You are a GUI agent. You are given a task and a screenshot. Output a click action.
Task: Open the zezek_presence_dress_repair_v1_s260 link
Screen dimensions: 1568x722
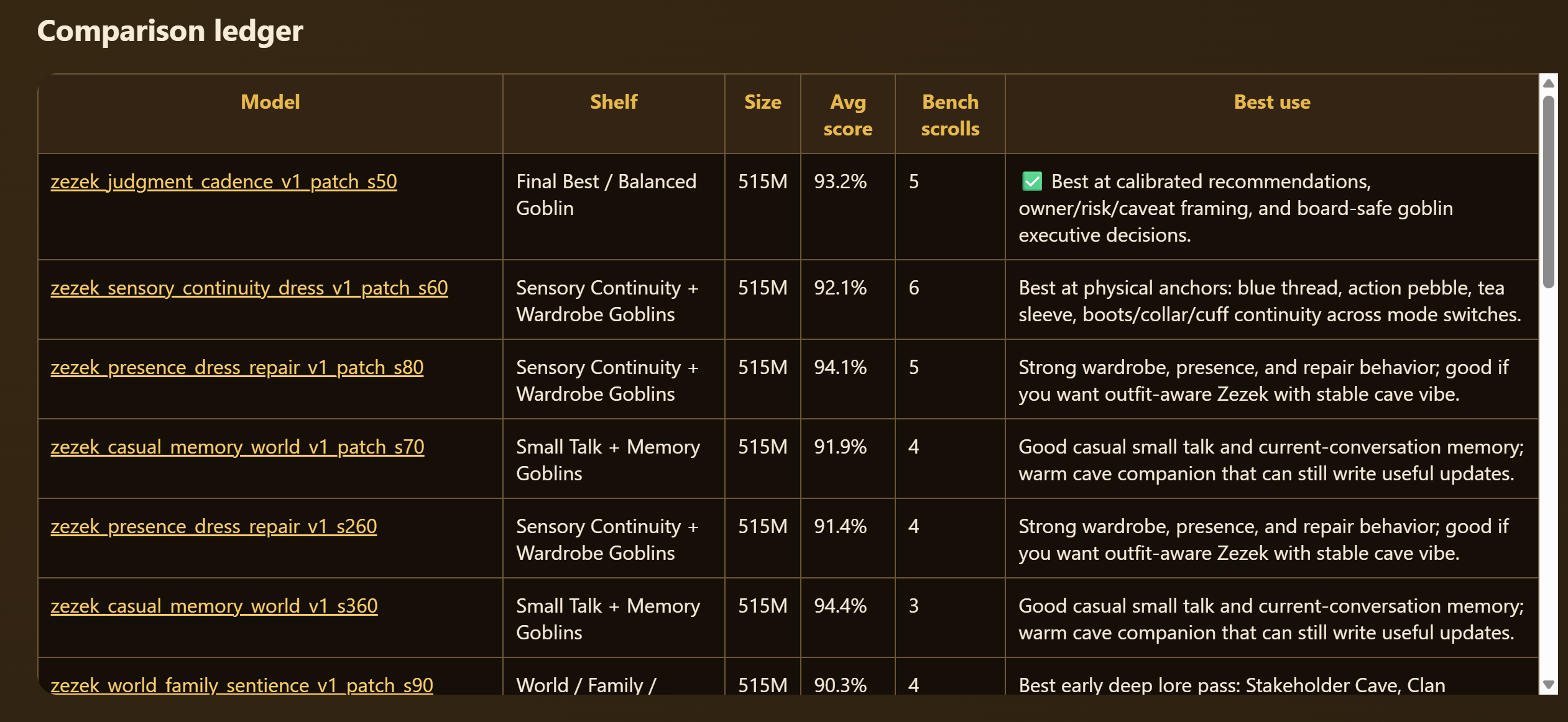click(214, 526)
